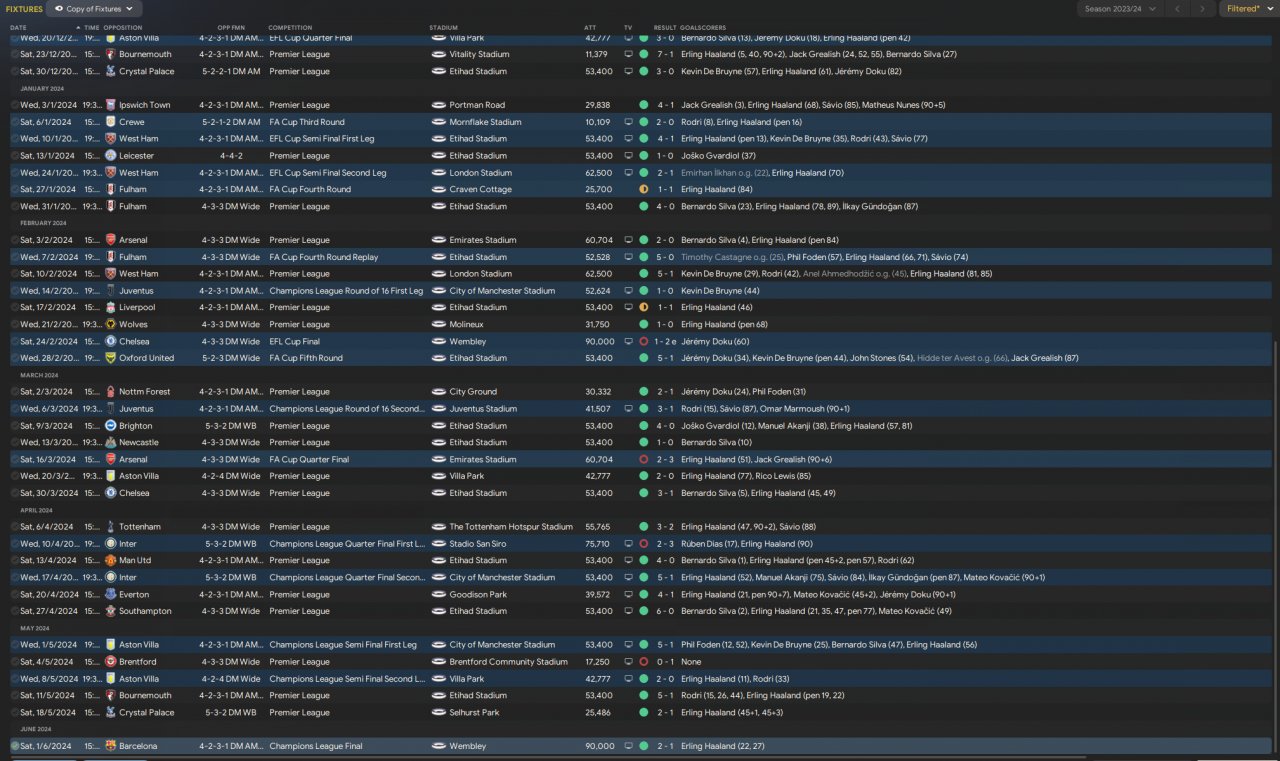Tick the selection circle for the Leicester fixture
The width and height of the screenshot is (1280, 761).
click(x=14, y=156)
